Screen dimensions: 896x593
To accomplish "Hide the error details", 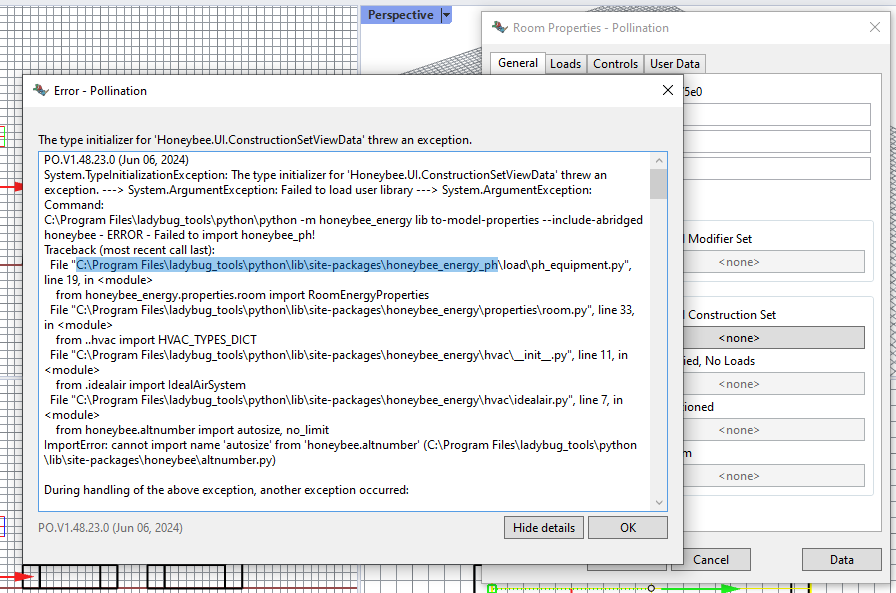I will click(544, 528).
